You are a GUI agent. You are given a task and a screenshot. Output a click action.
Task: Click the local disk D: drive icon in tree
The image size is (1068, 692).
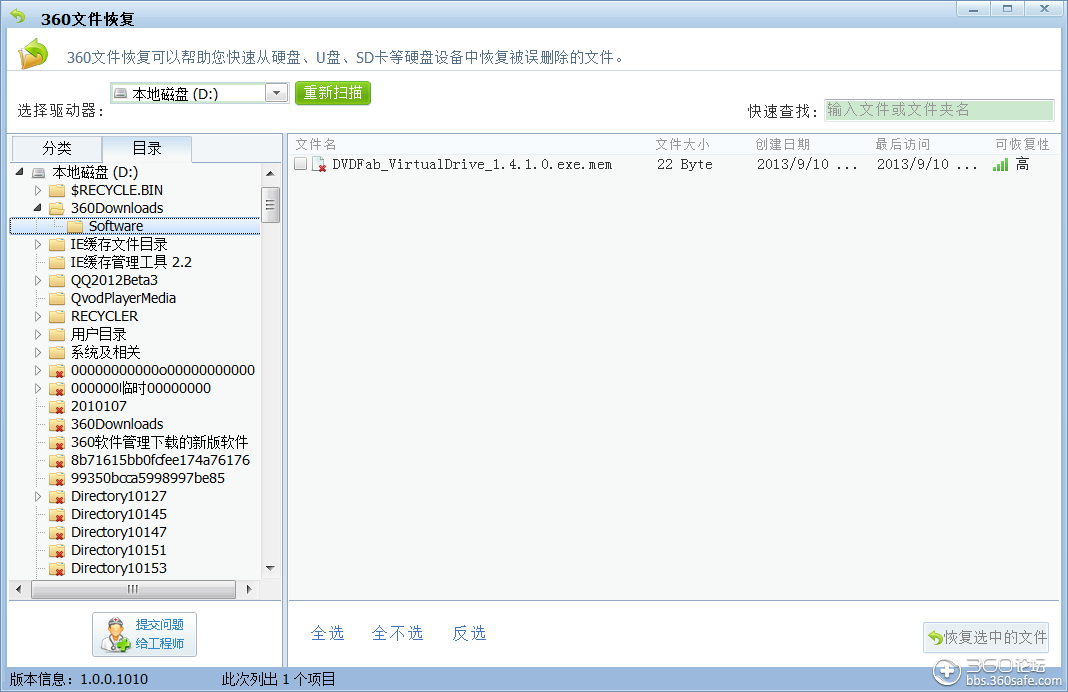tap(39, 172)
